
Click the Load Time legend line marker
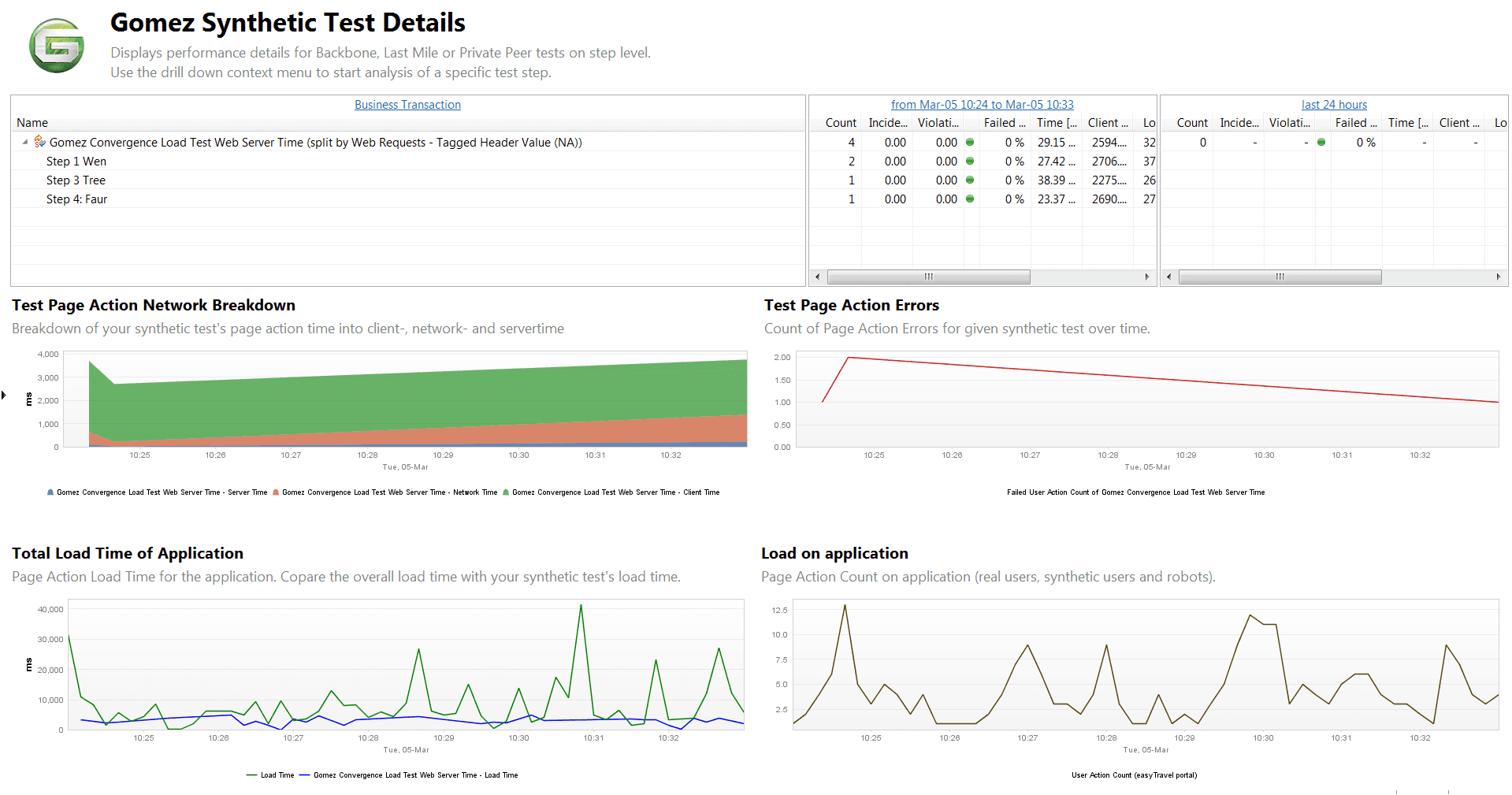coord(252,775)
